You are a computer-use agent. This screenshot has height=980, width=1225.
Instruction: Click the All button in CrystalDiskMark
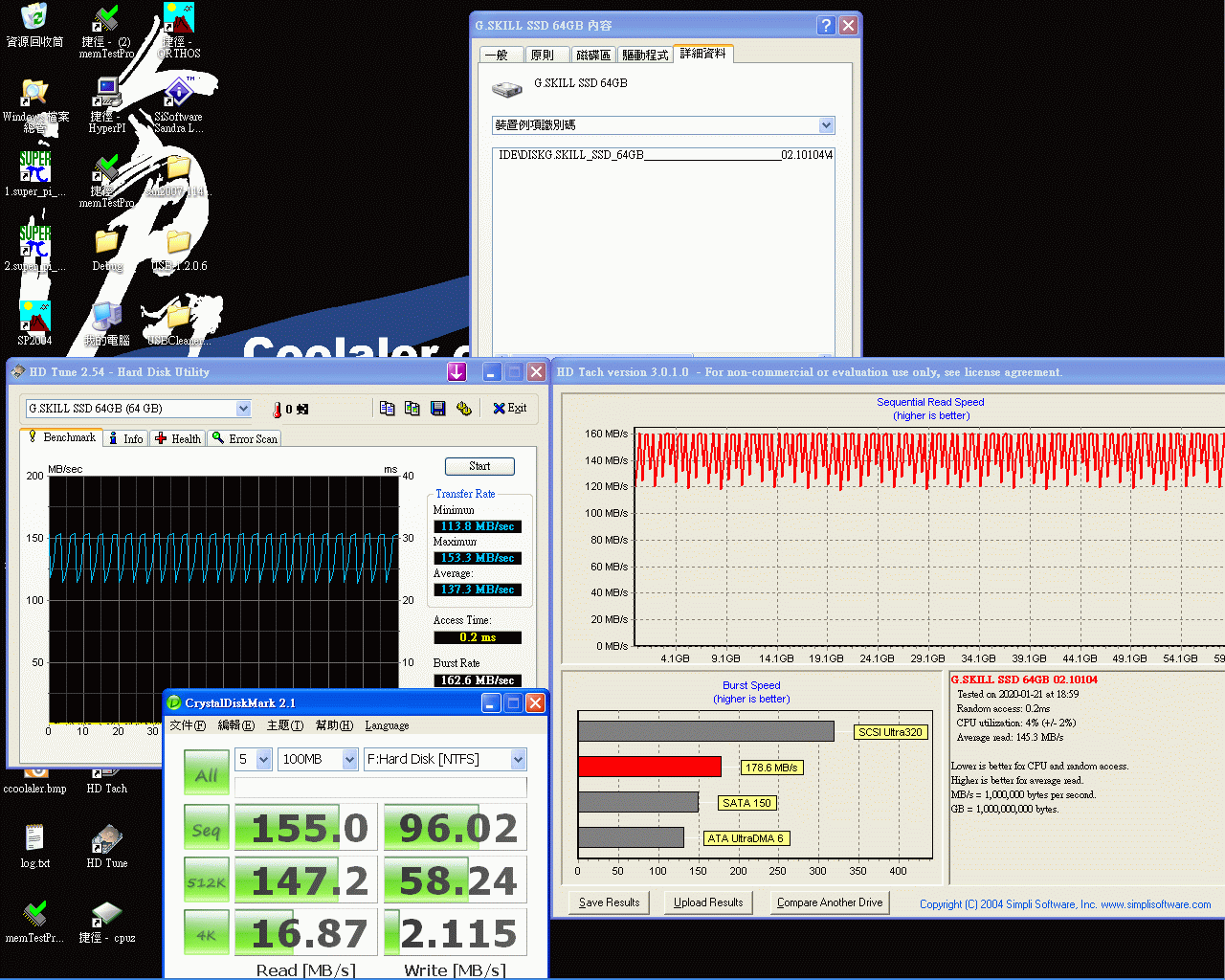click(207, 772)
